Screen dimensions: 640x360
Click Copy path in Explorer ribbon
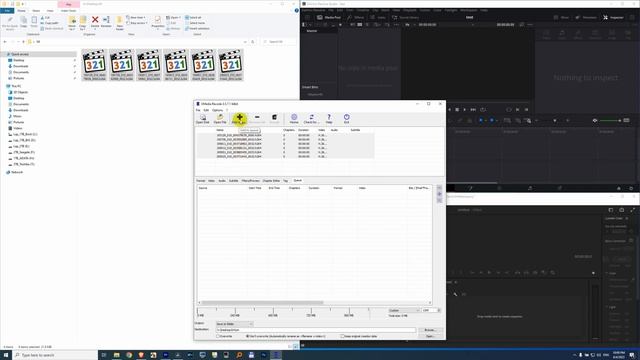[x=49, y=23]
